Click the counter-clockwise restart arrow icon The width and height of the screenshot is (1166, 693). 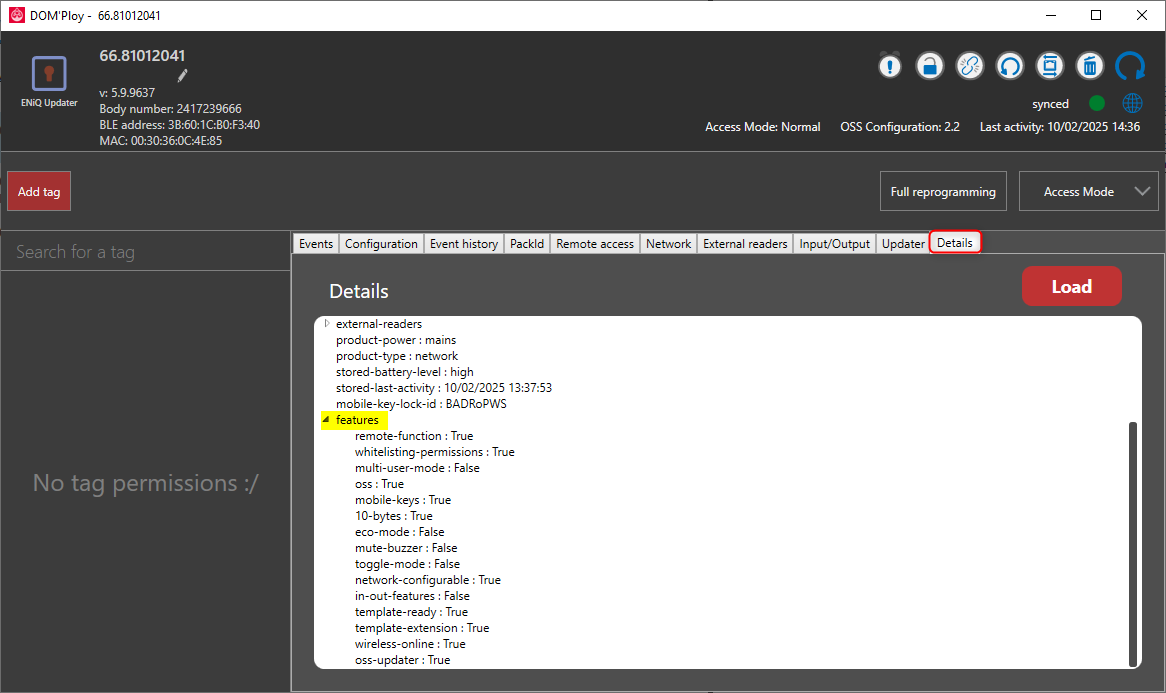point(1010,66)
